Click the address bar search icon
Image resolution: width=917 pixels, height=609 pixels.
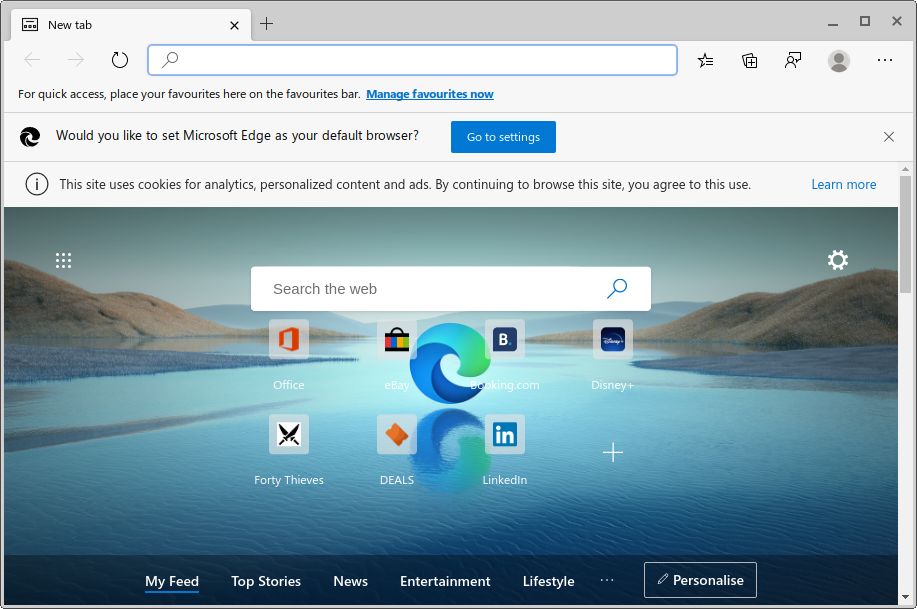point(170,60)
